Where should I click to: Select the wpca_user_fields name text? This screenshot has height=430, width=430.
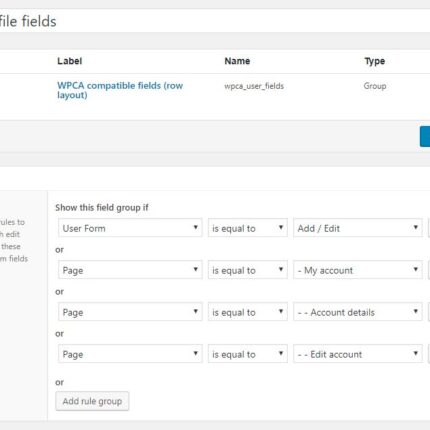click(254, 86)
